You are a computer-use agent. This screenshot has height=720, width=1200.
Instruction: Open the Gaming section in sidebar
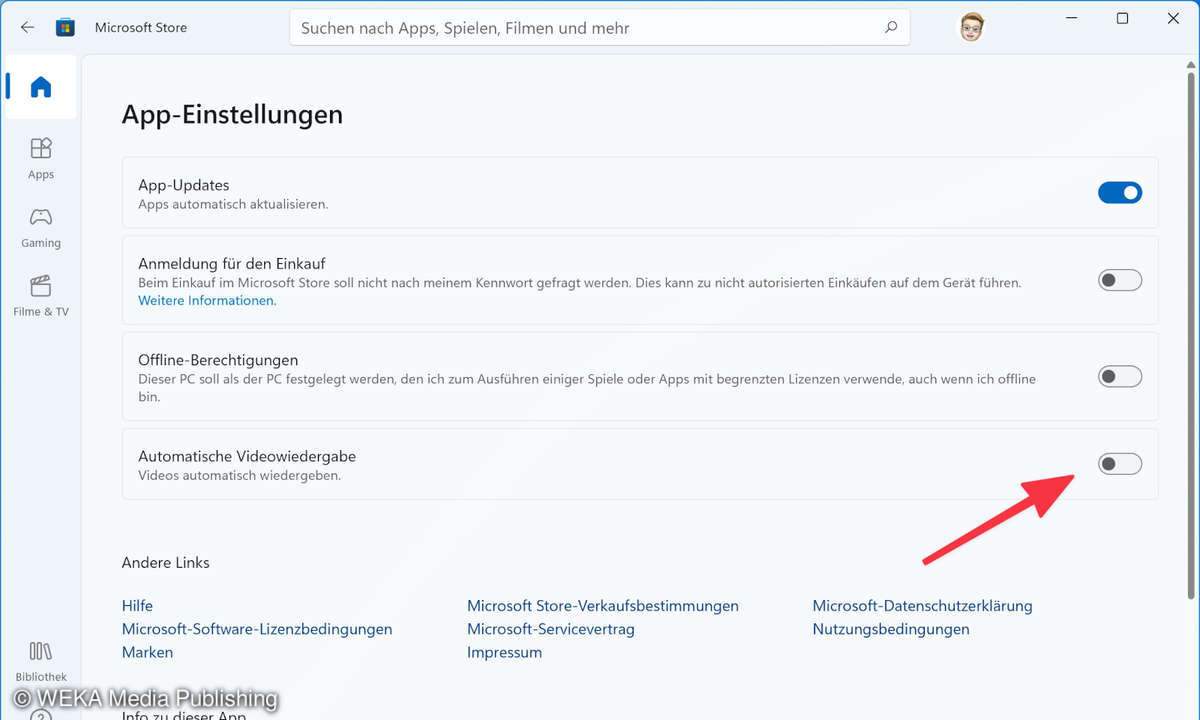click(41, 227)
